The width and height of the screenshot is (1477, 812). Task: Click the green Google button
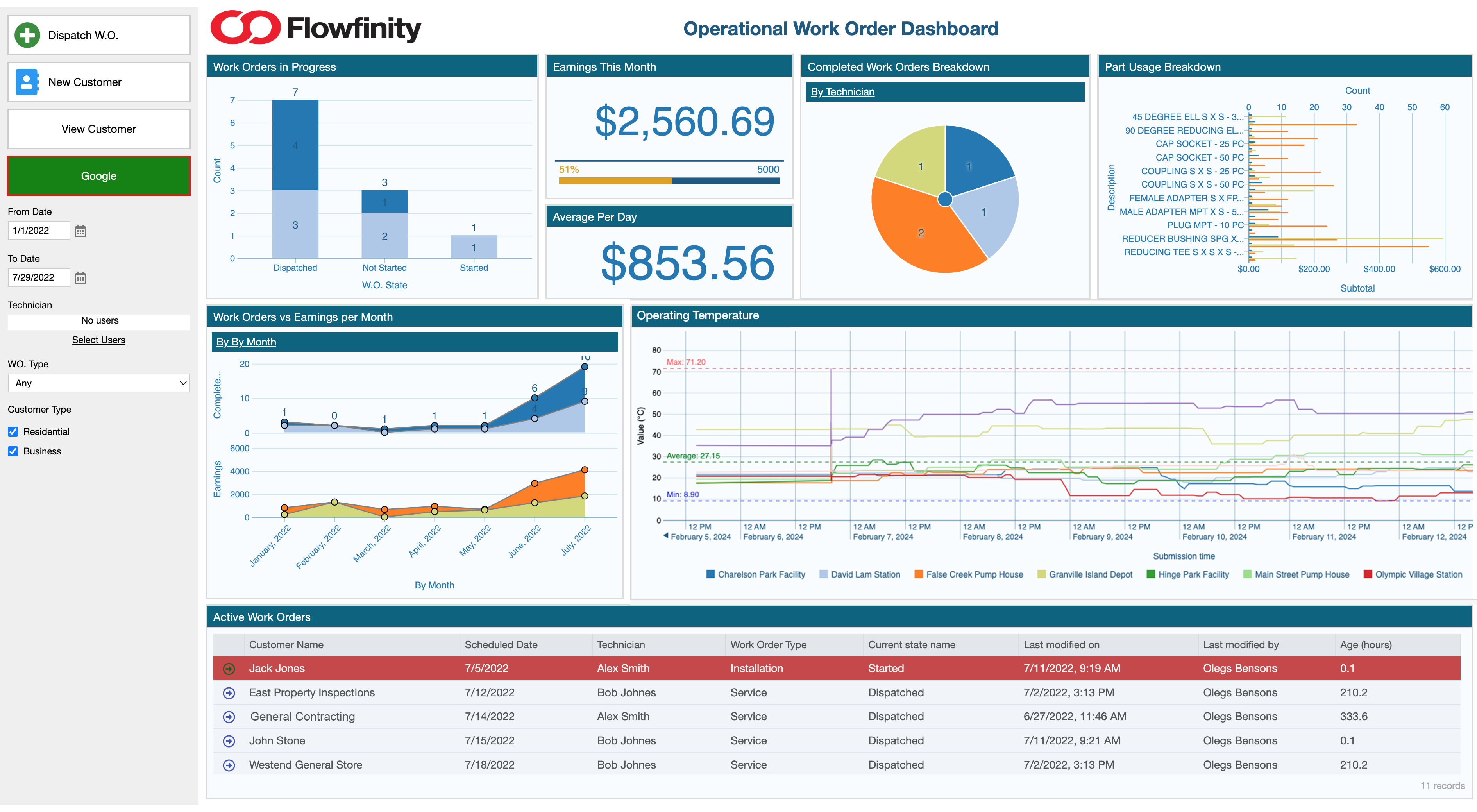point(98,175)
